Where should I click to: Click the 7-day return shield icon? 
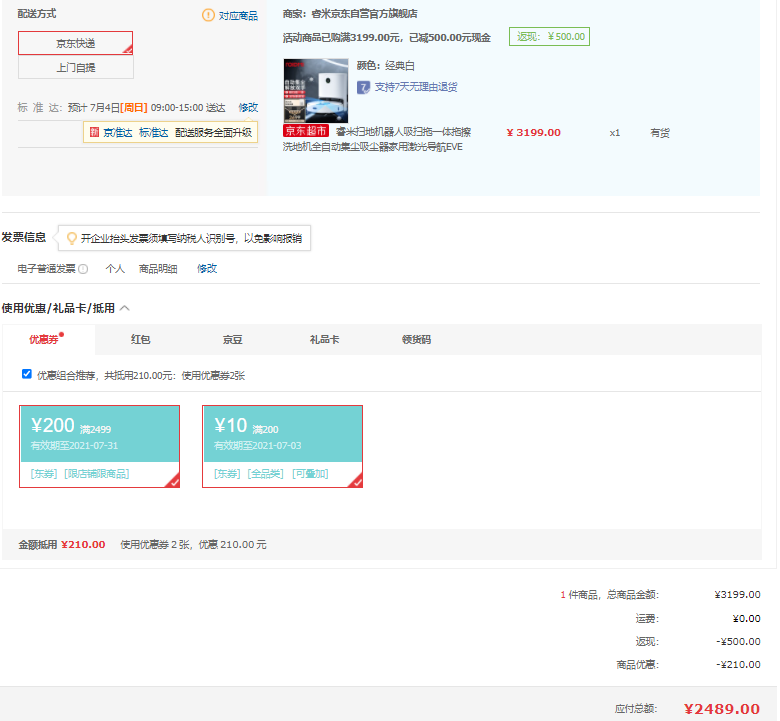point(363,88)
